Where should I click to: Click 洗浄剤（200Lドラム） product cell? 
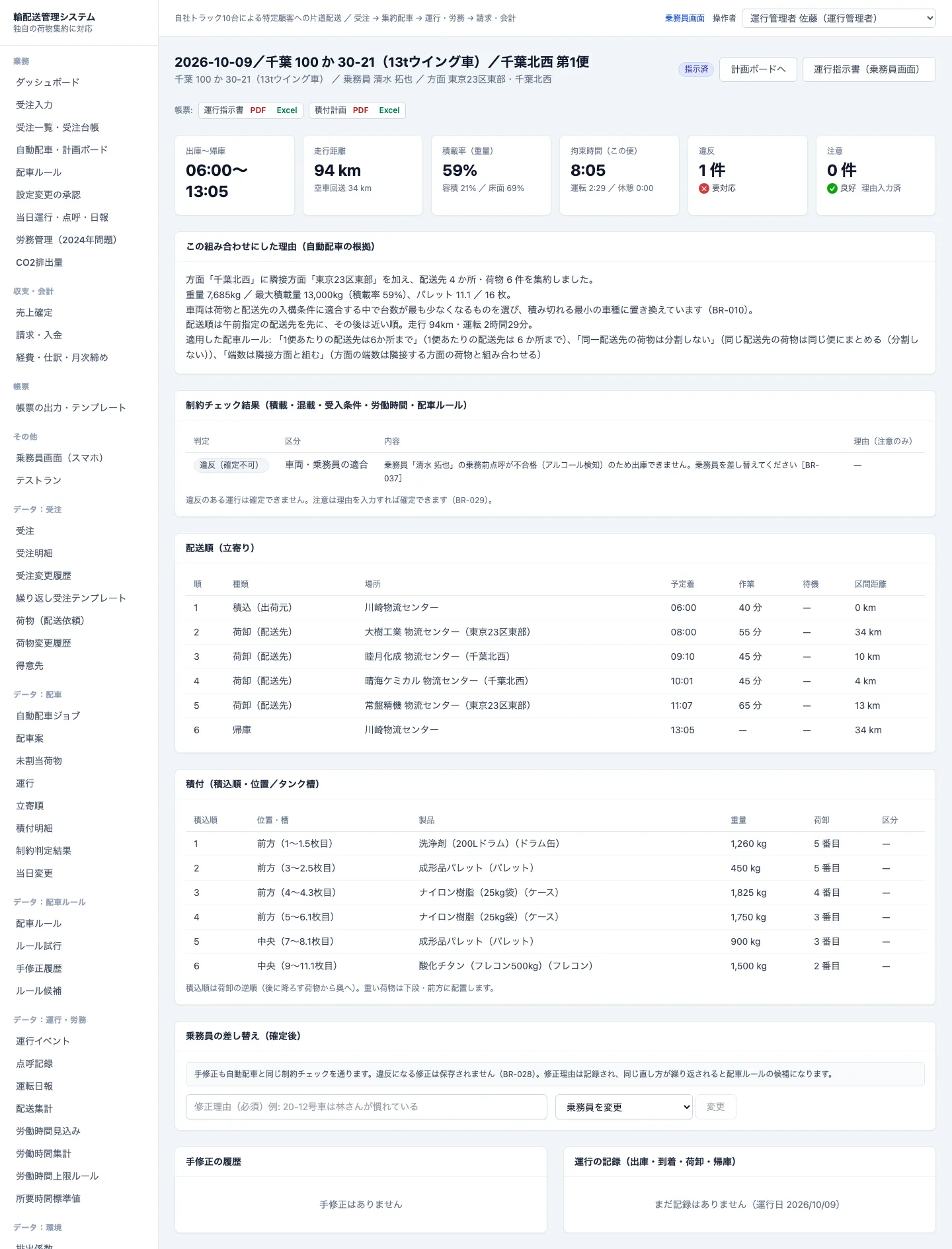(x=489, y=844)
